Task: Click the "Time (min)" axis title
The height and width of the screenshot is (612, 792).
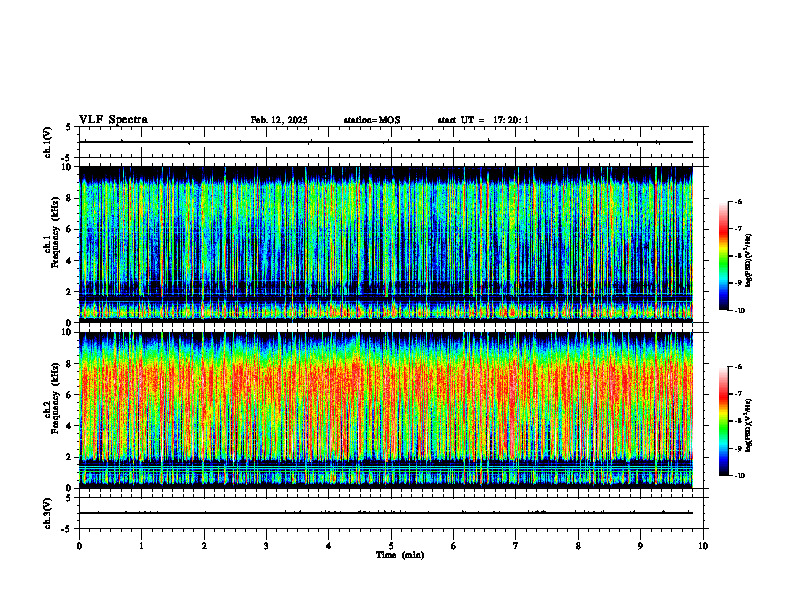Action: (x=400, y=555)
